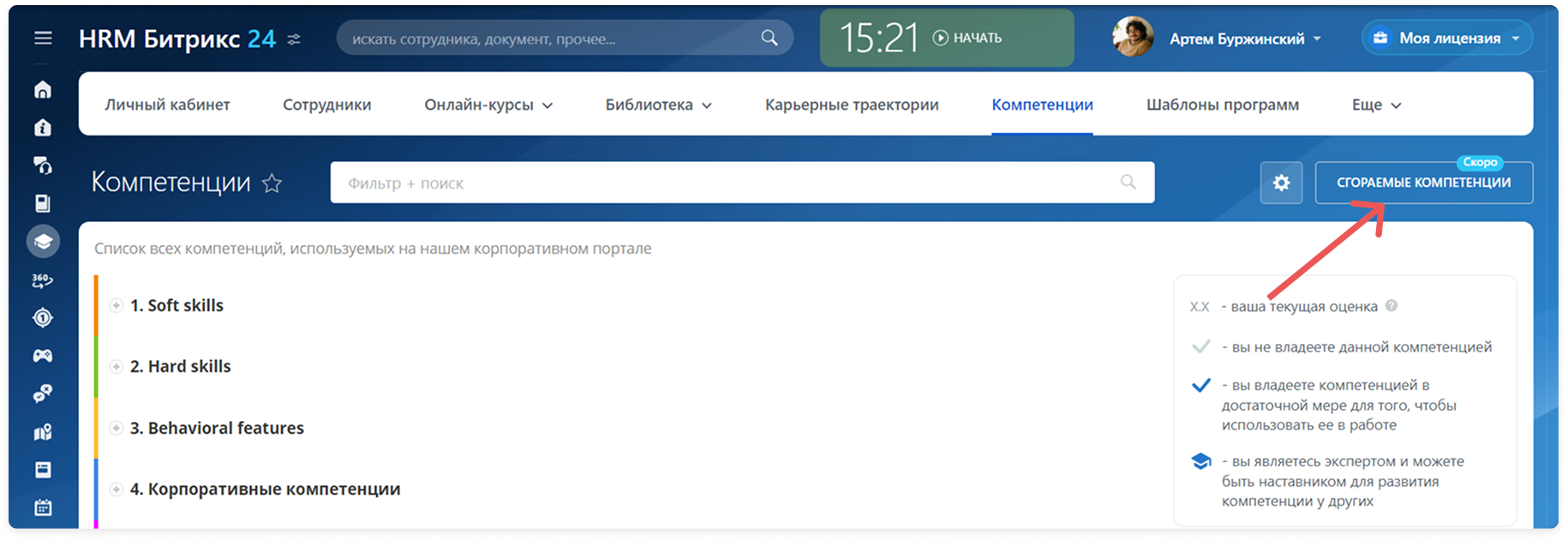Expand the 1. Soft skills group

pyautogui.click(x=116, y=305)
